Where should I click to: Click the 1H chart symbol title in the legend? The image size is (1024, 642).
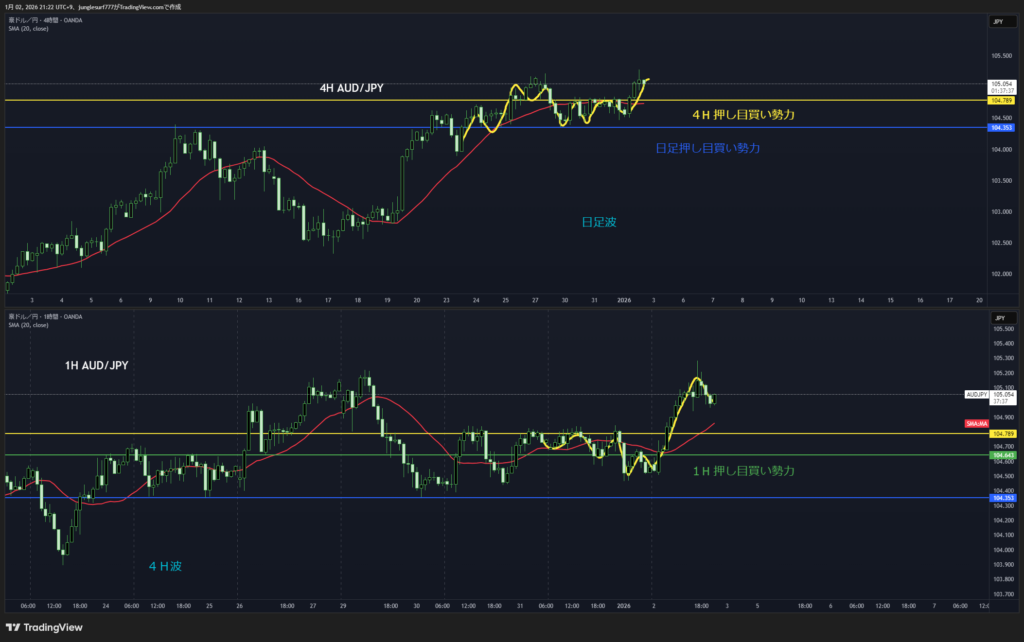pos(45,316)
